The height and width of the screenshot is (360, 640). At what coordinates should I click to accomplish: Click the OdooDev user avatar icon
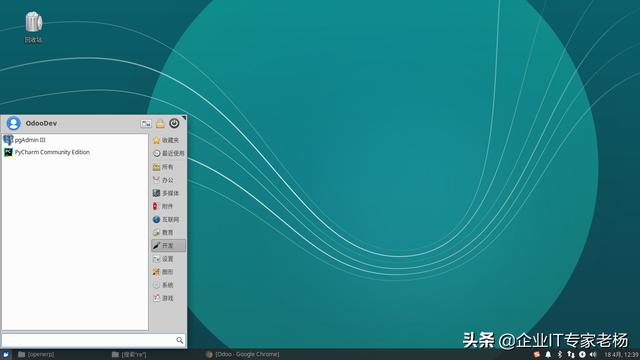[13, 123]
